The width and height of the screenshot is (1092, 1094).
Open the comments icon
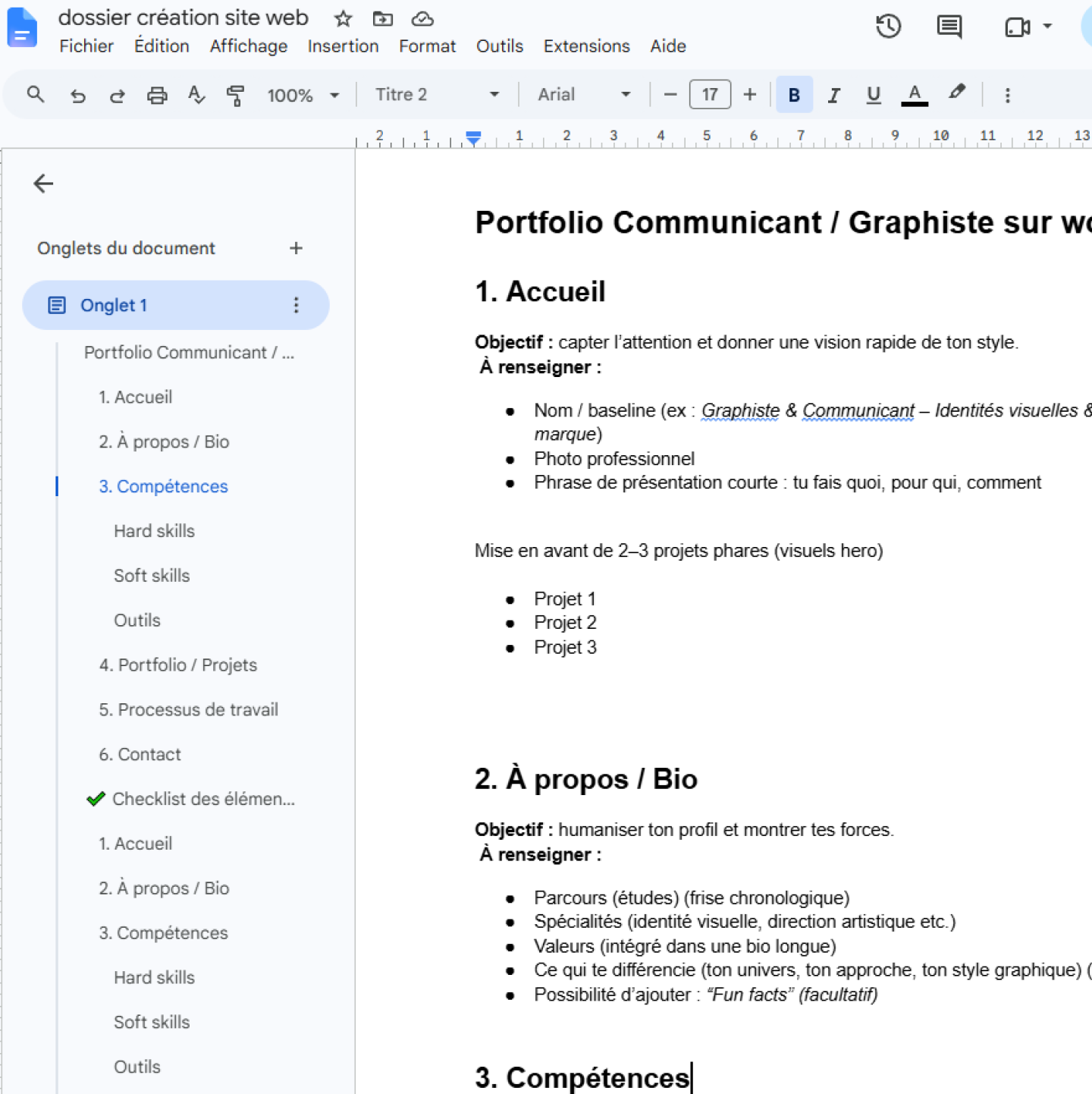pyautogui.click(x=949, y=27)
